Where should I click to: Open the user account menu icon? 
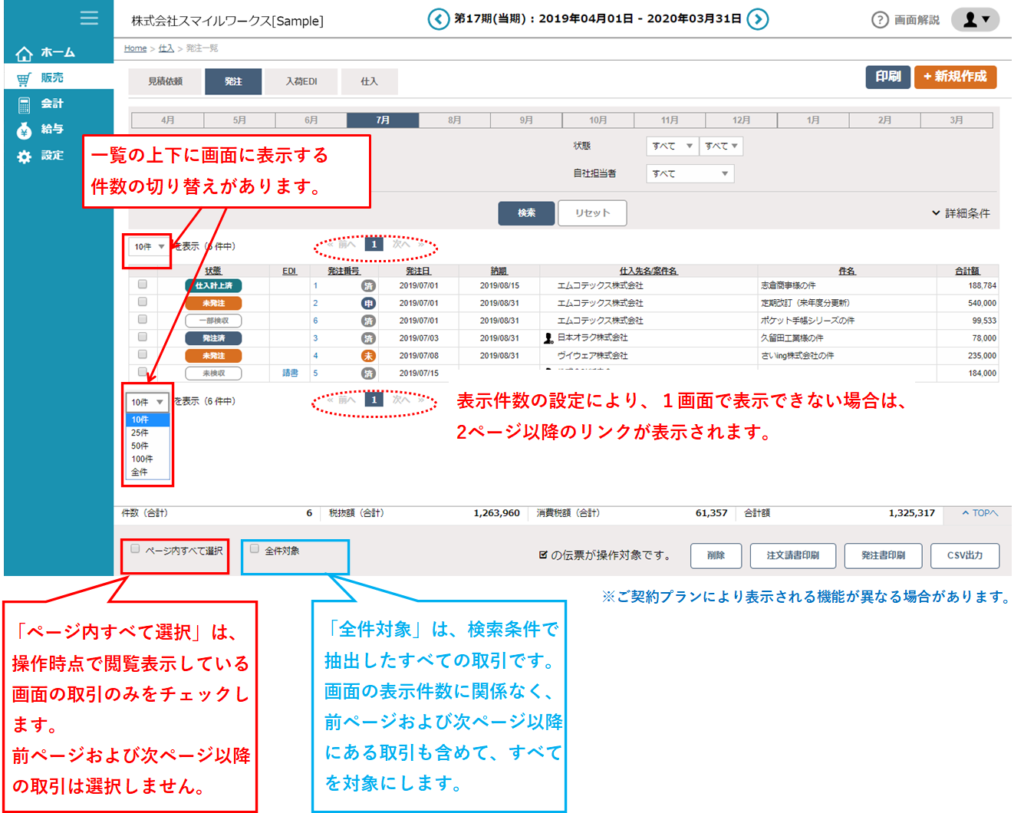(975, 19)
